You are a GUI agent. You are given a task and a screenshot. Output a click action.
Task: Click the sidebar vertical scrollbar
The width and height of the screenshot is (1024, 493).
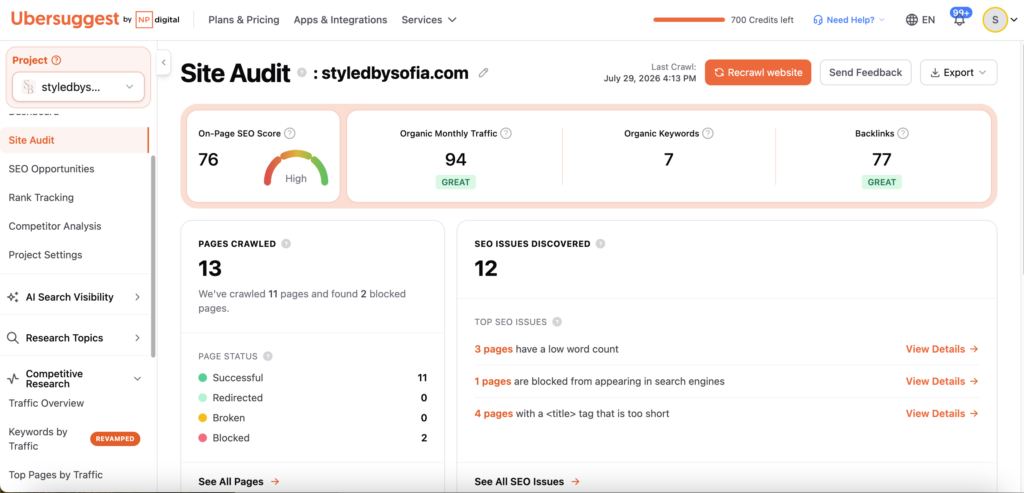click(x=153, y=256)
